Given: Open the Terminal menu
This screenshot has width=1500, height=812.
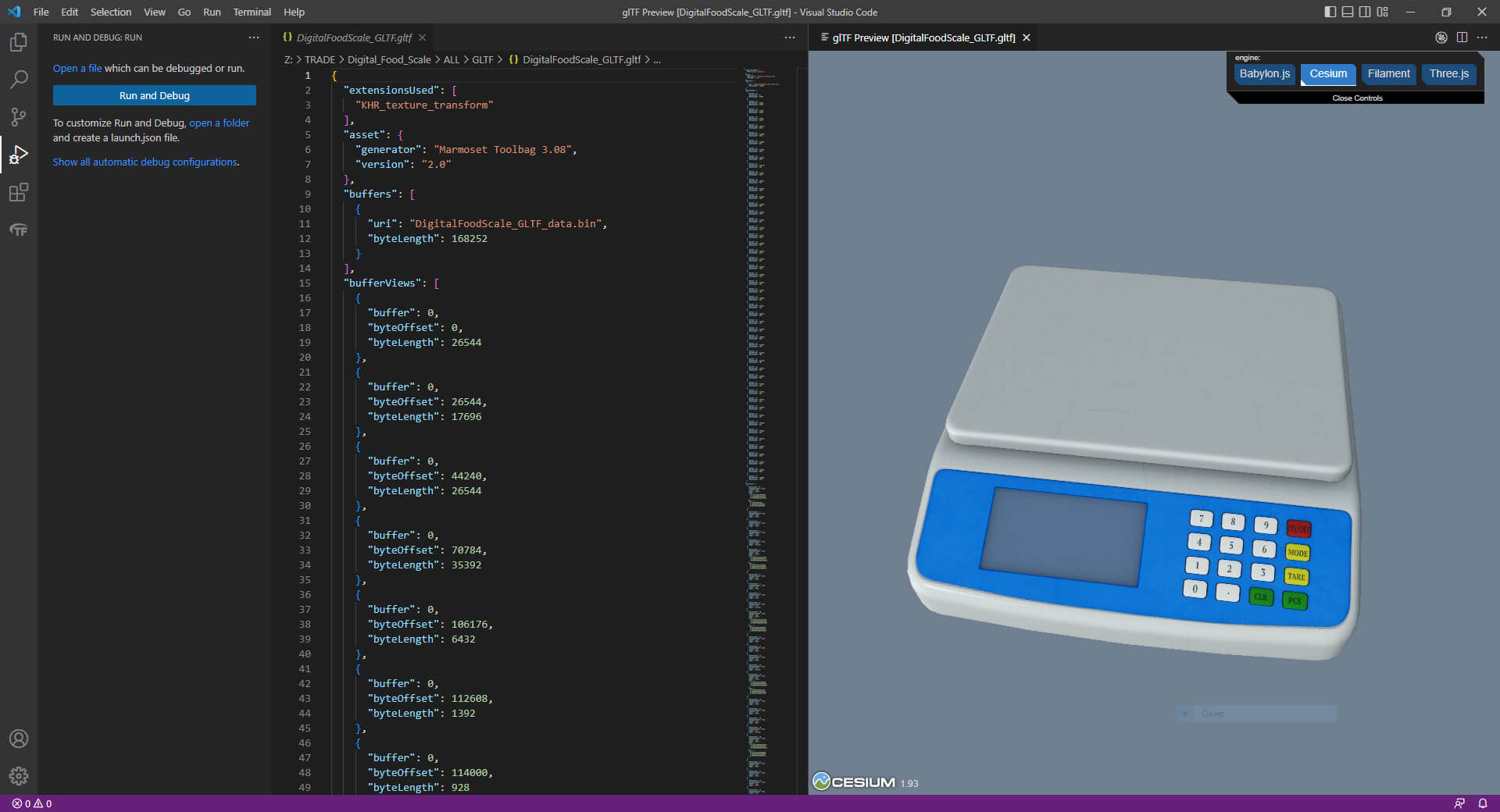Looking at the screenshot, I should pos(252,12).
